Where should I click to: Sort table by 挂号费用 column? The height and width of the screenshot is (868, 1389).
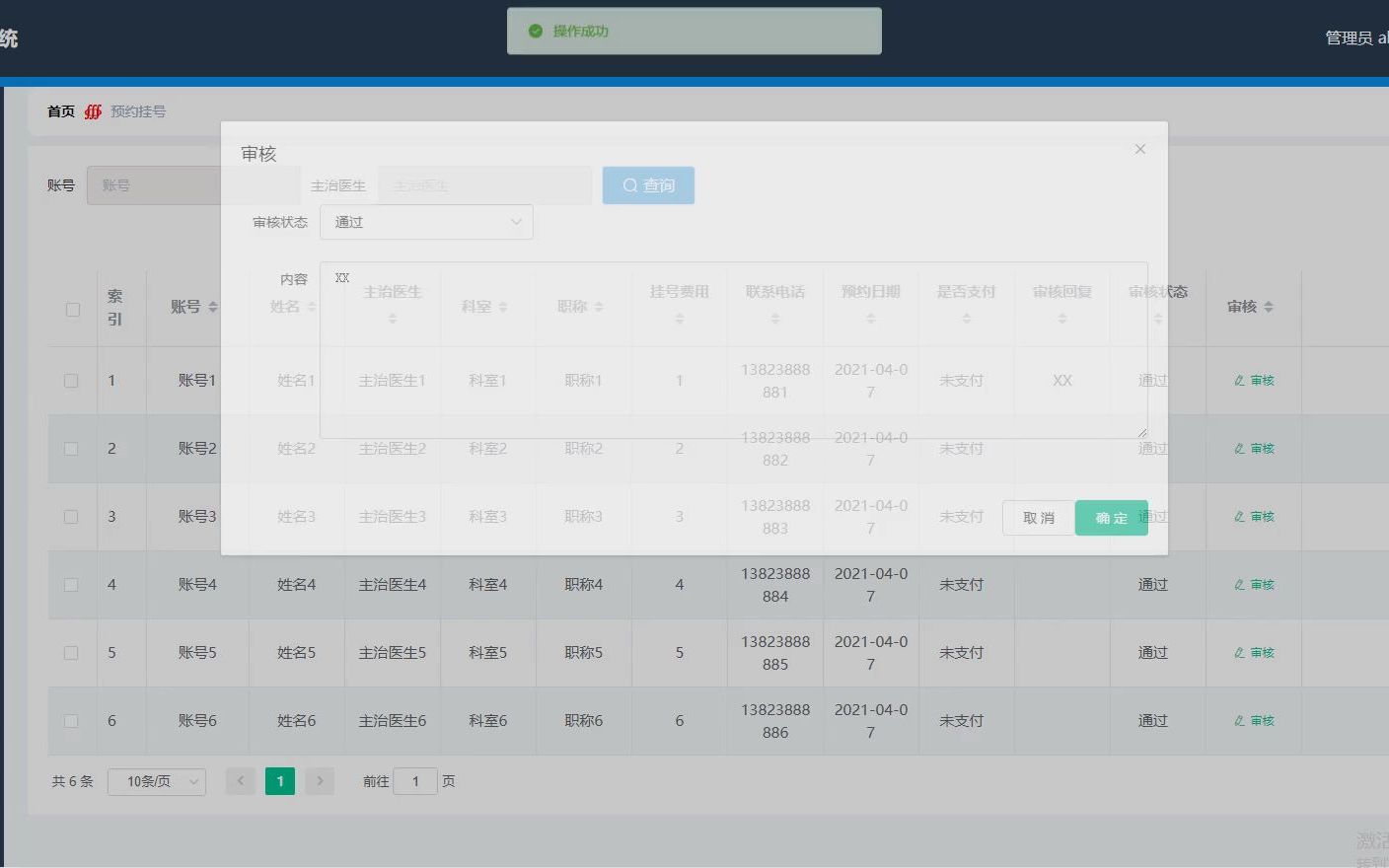[680, 320]
